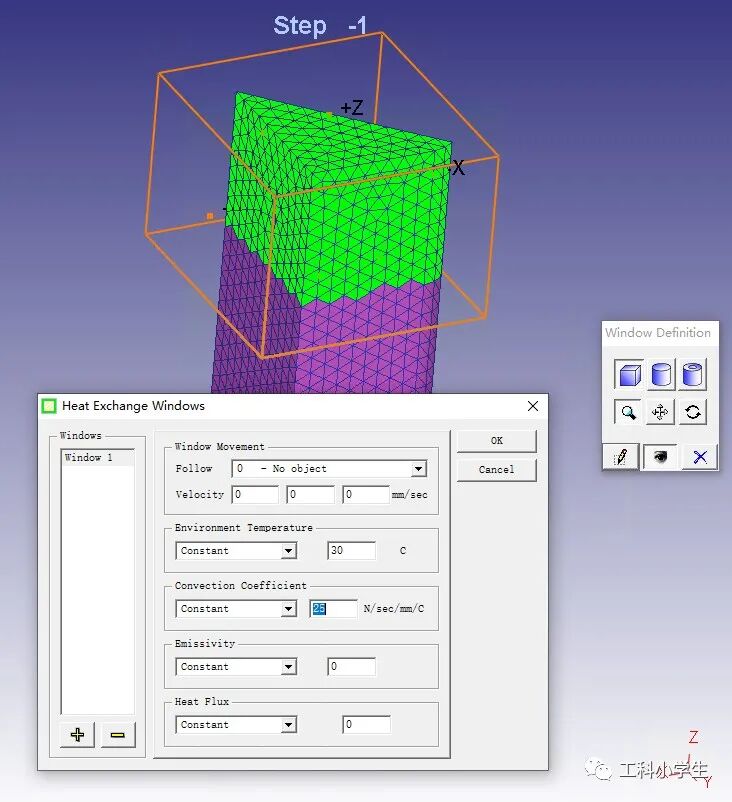Click the third Velocity input field
Viewport: 732px width, 802px height.
[x=366, y=494]
